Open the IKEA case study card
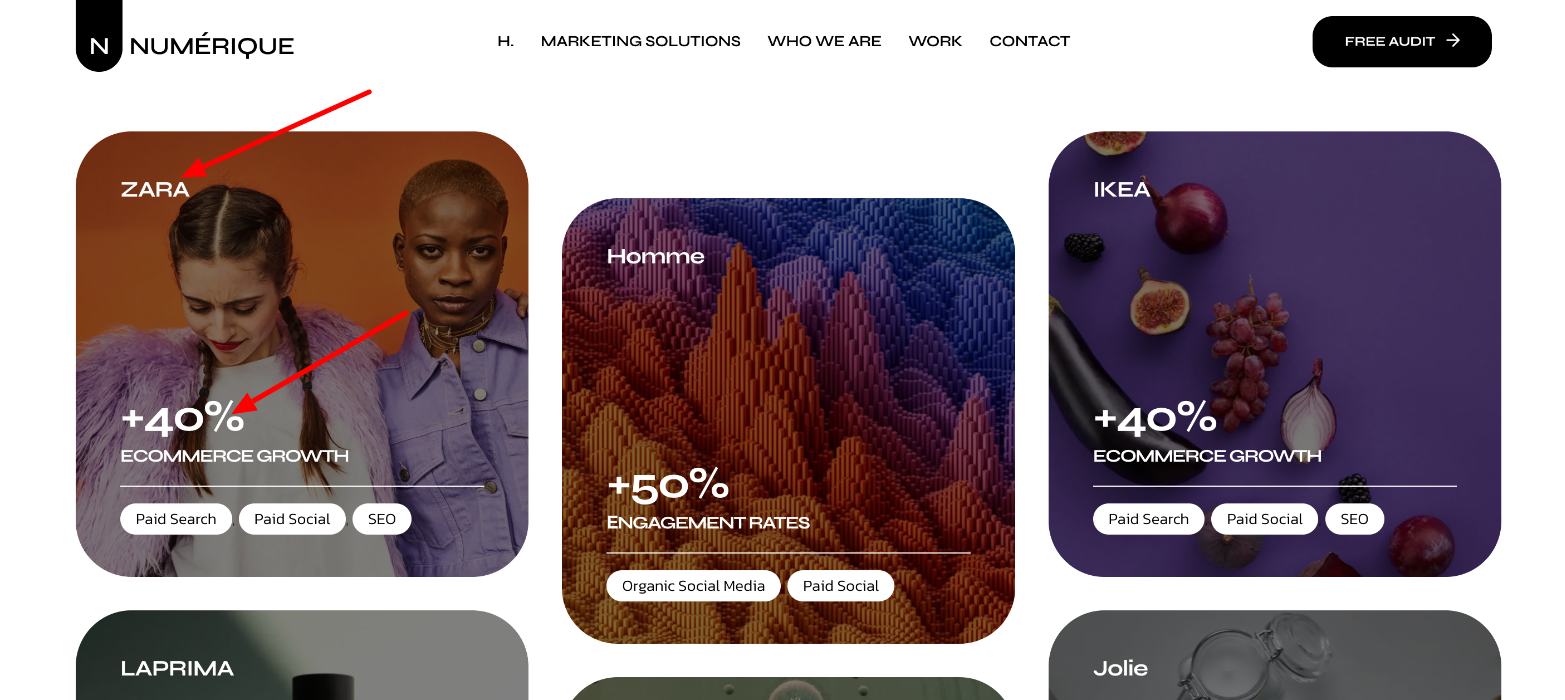 tap(1275, 354)
